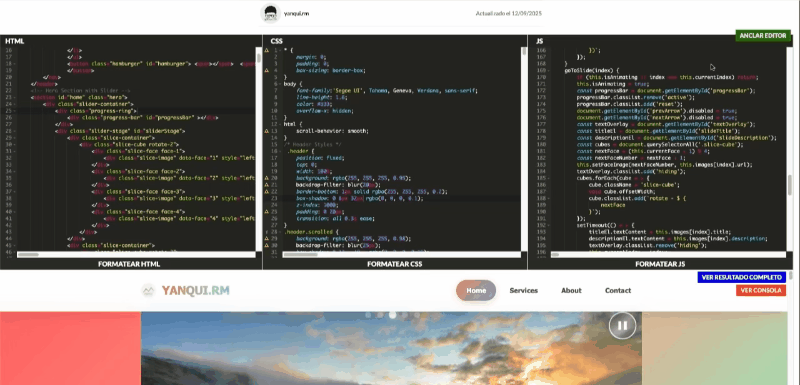Click the sunset slide image in preview
Image resolution: width=800 pixels, height=385 pixels.
point(391,348)
